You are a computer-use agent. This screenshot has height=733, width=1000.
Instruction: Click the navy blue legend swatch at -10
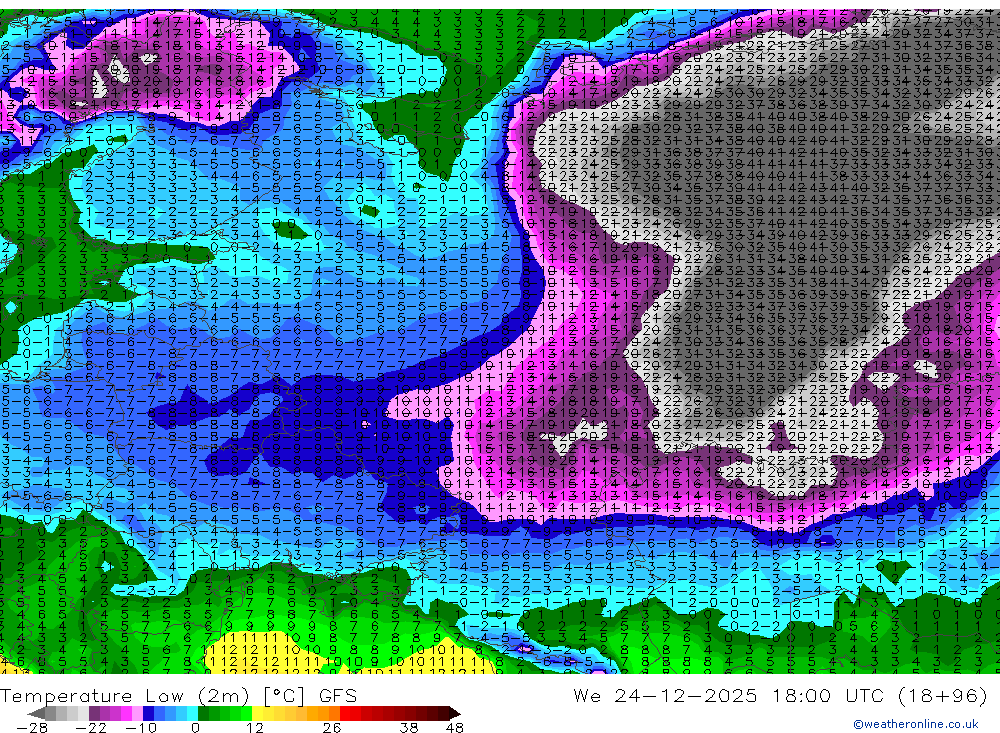tap(149, 714)
